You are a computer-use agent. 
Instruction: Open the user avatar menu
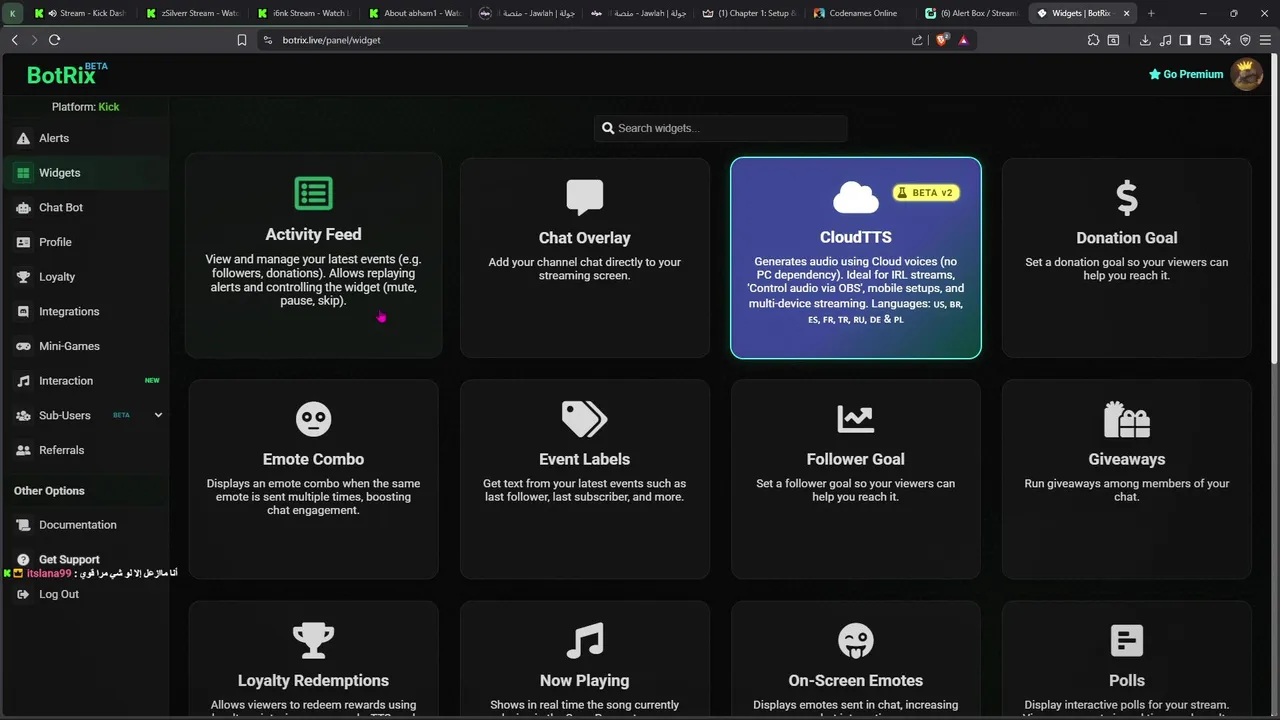[x=1246, y=74]
